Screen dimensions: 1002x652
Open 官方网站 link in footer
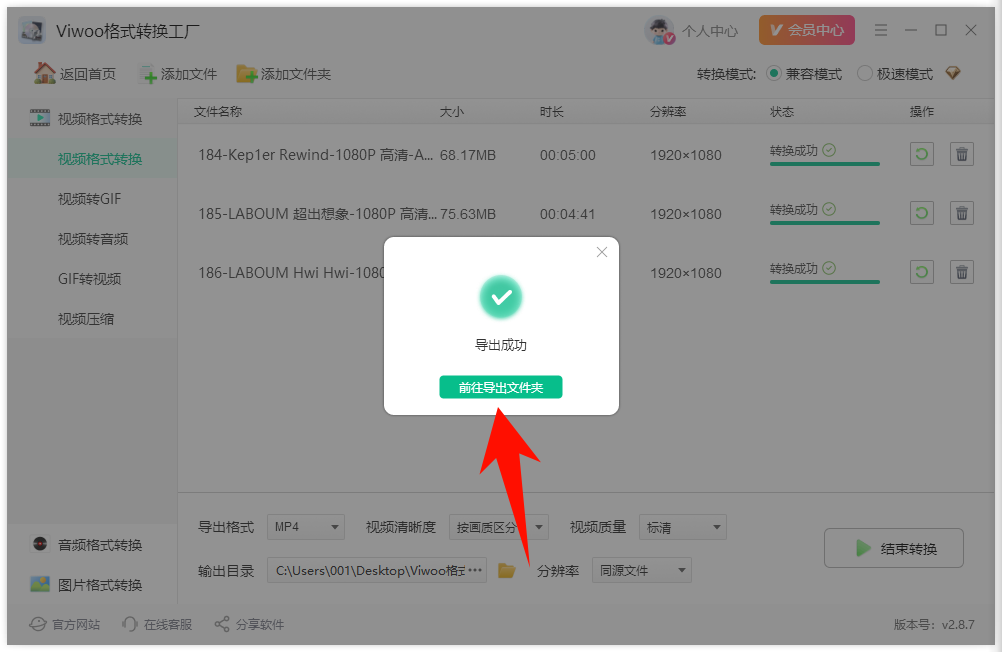pyautogui.click(x=65, y=624)
